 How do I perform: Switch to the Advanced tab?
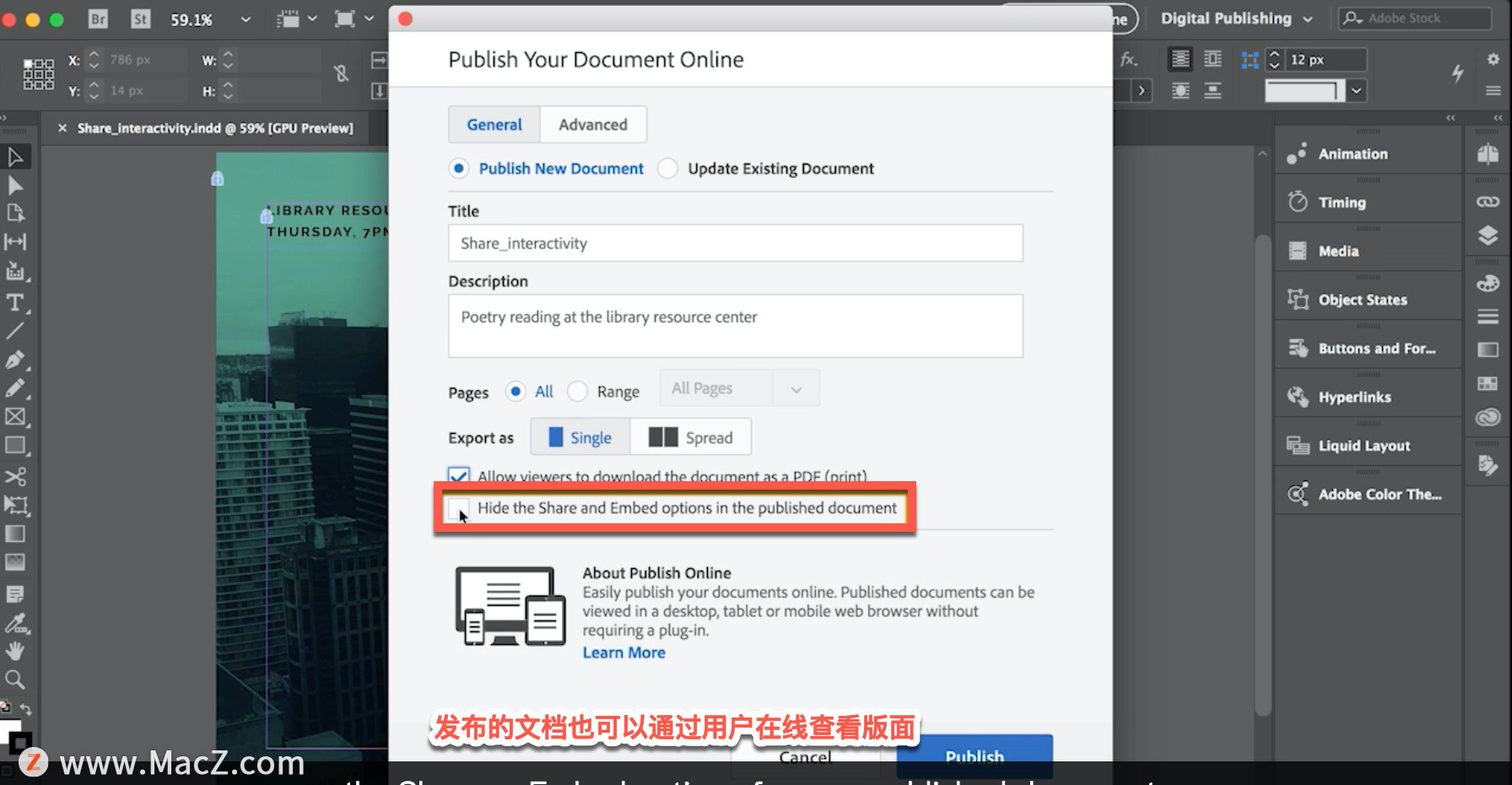[593, 125]
